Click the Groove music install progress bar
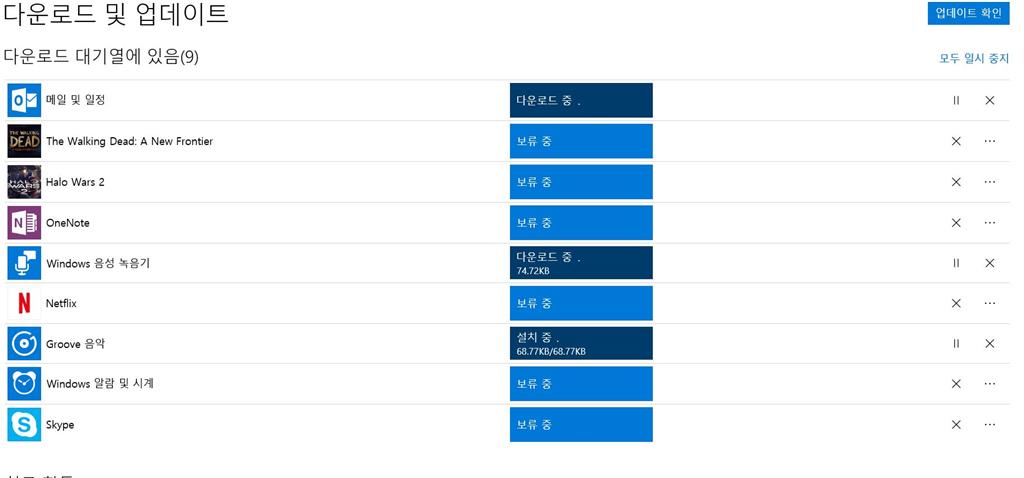 pos(581,343)
